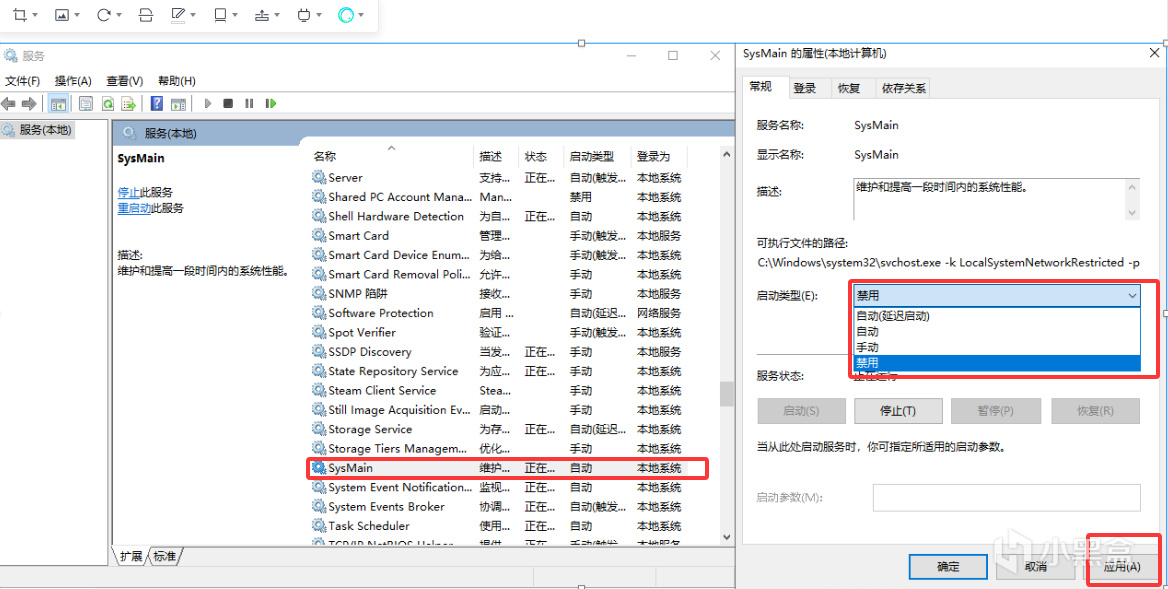1168x589 pixels.
Task: Click the 停止 link for this service
Action: [x=129, y=192]
